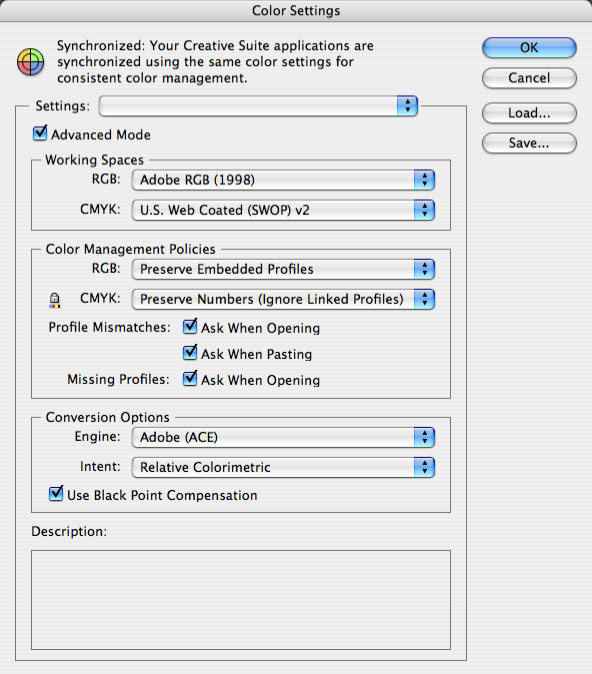The width and height of the screenshot is (592, 674).
Task: Click the Load... button
Action: point(529,113)
